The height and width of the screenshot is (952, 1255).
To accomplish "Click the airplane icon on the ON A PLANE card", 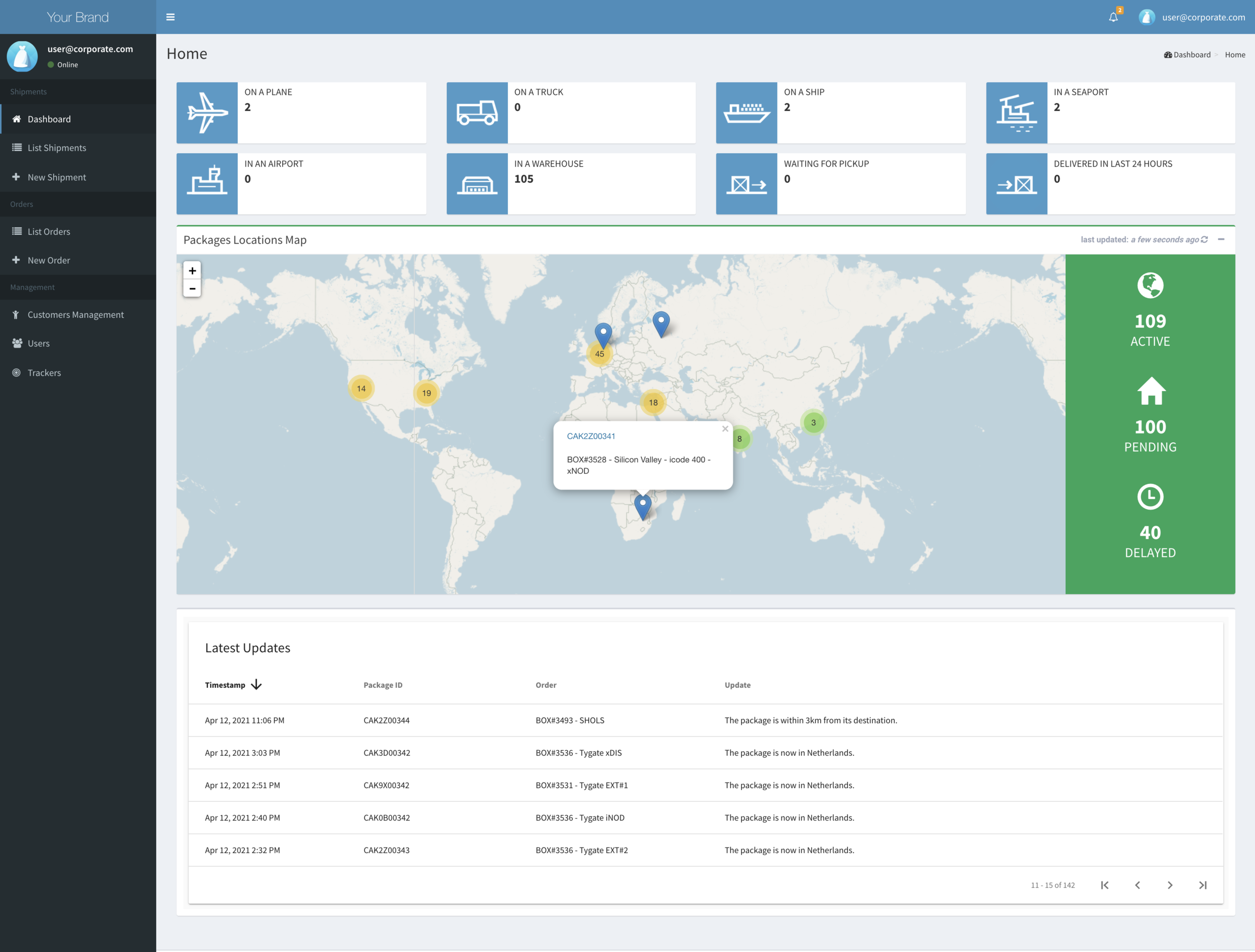I will coord(207,112).
